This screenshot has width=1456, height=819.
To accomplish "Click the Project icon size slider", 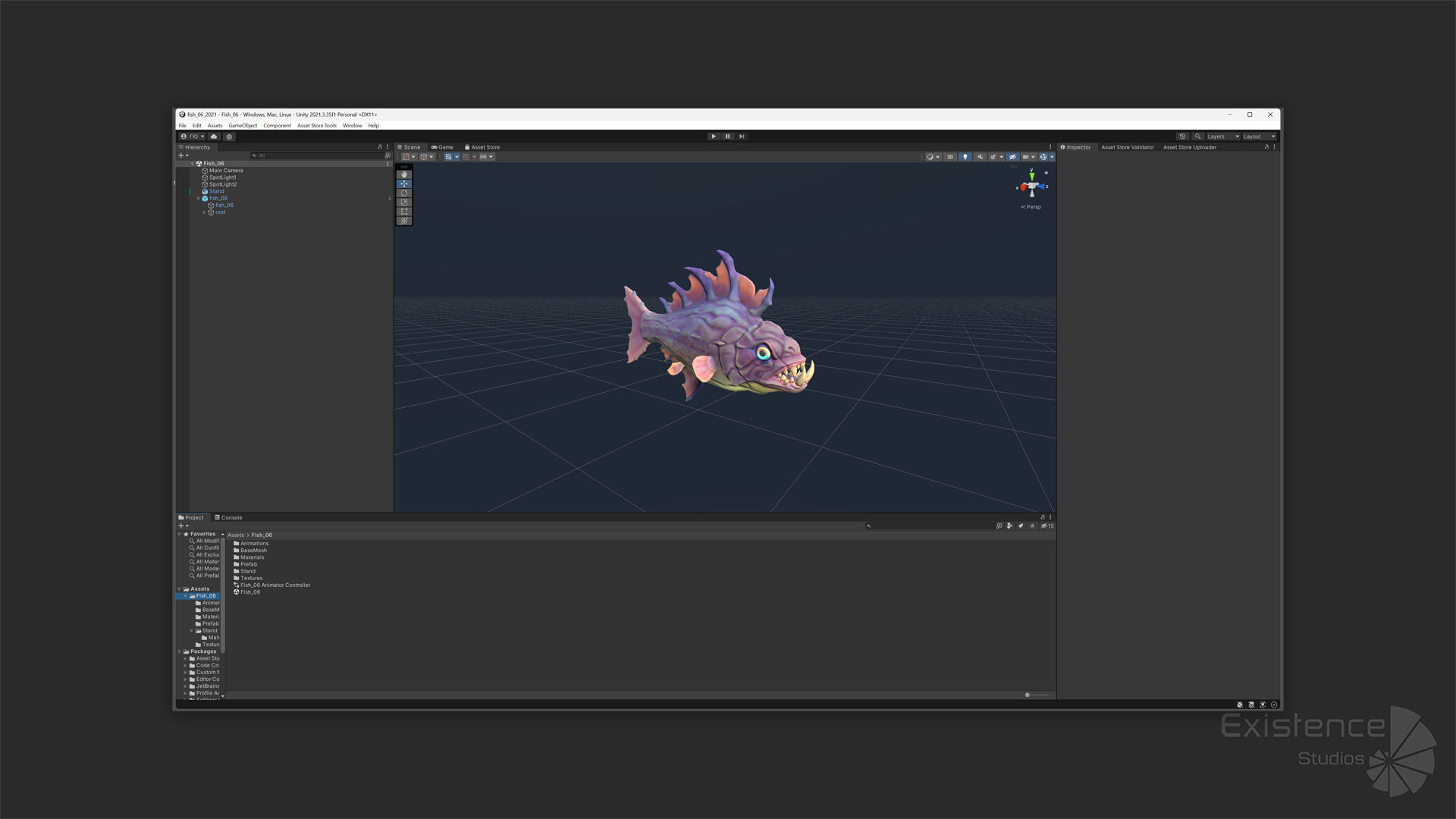I will (x=1037, y=695).
